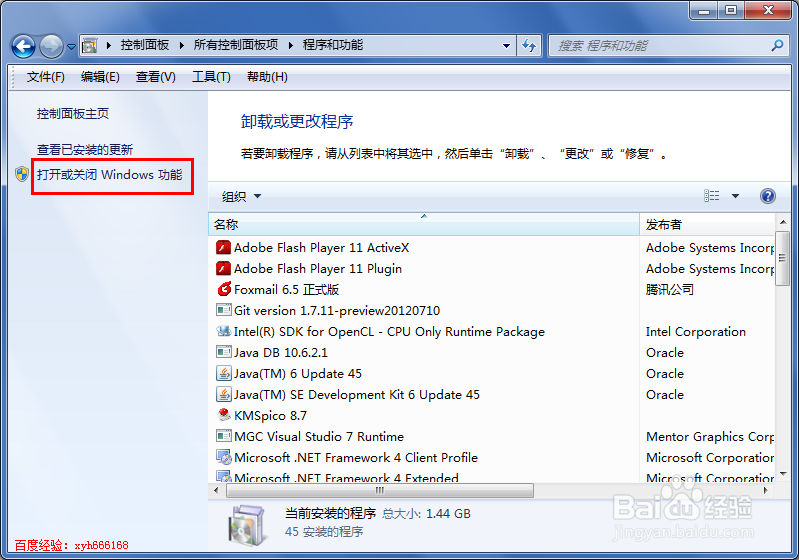Select Microsoft .NET Framework 4 Client Profile entry
799x560 pixels.
click(x=356, y=457)
